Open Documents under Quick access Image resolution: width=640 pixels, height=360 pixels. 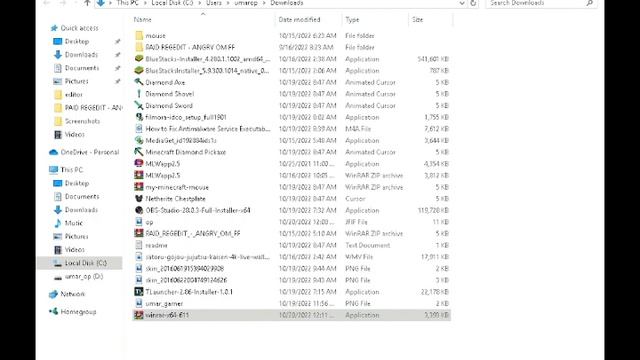point(82,68)
